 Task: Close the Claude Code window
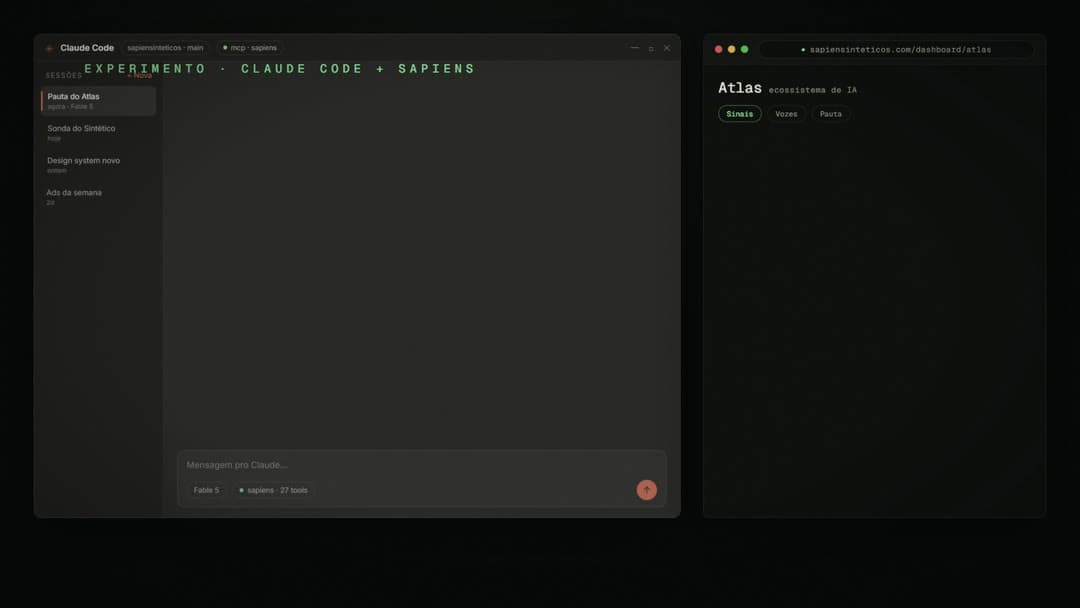pos(667,48)
